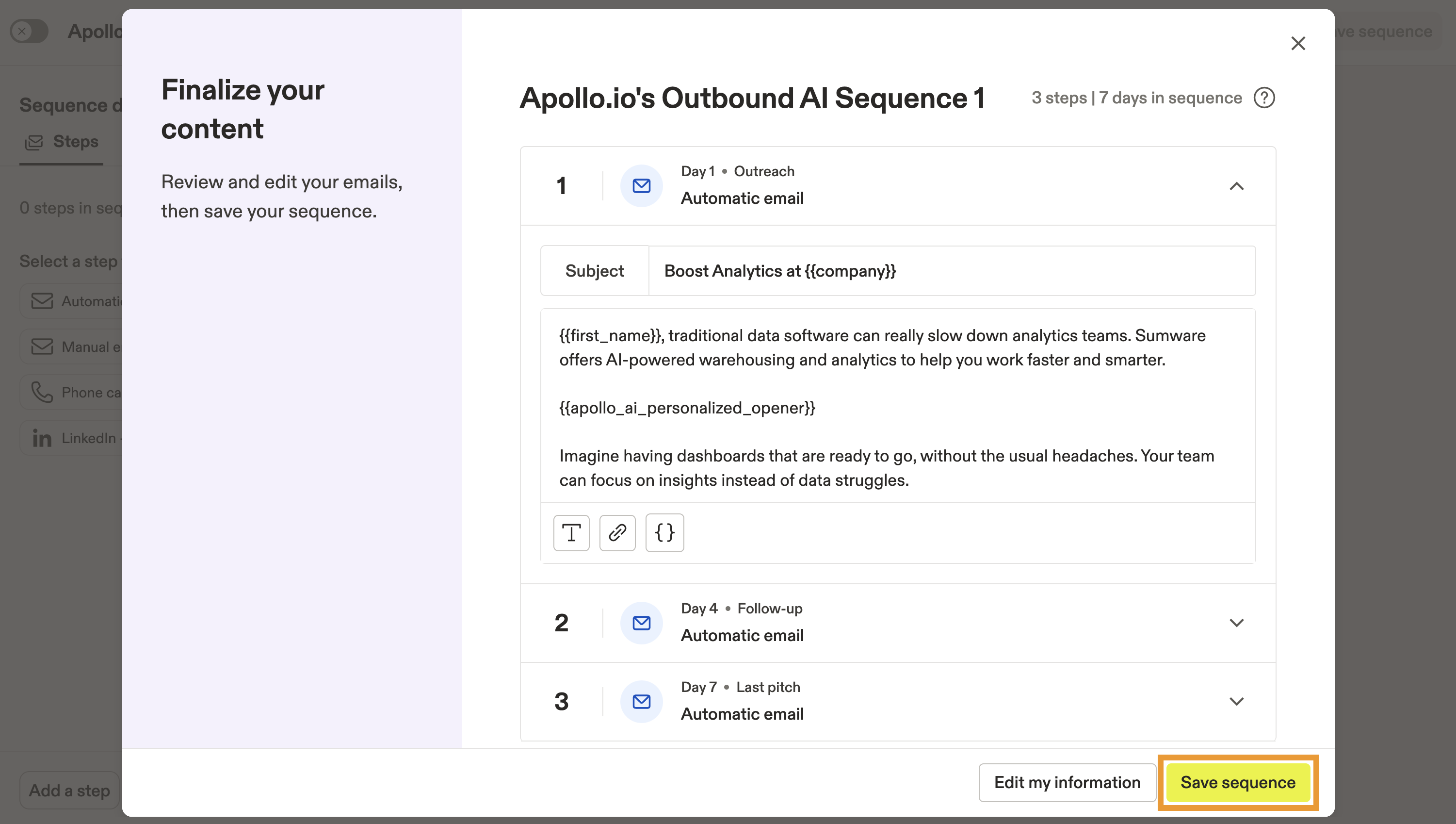Click the step number 3

561,702
